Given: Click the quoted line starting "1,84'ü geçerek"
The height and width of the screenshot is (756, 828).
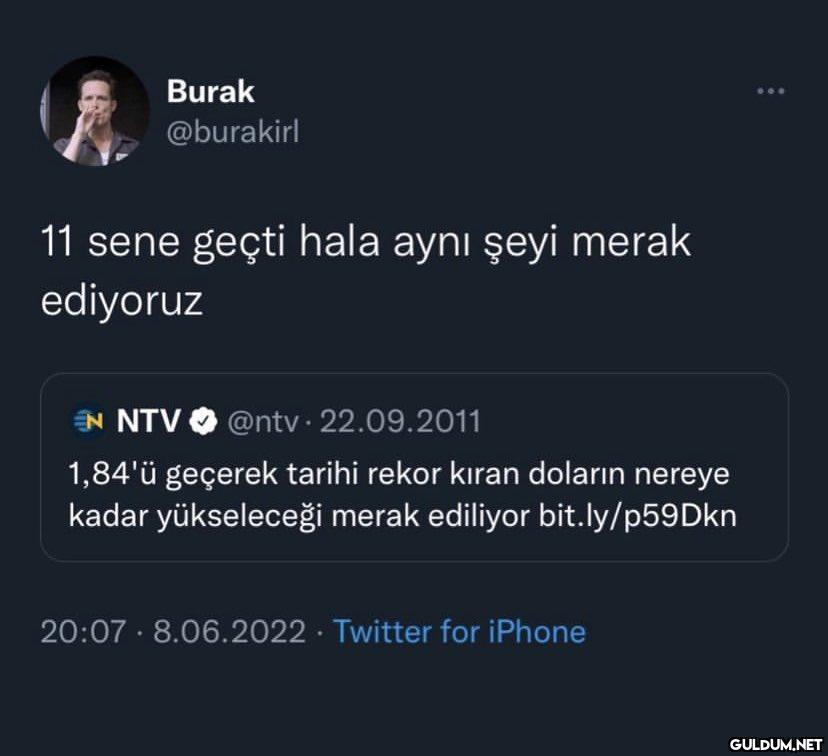Looking at the screenshot, I should tap(399, 474).
